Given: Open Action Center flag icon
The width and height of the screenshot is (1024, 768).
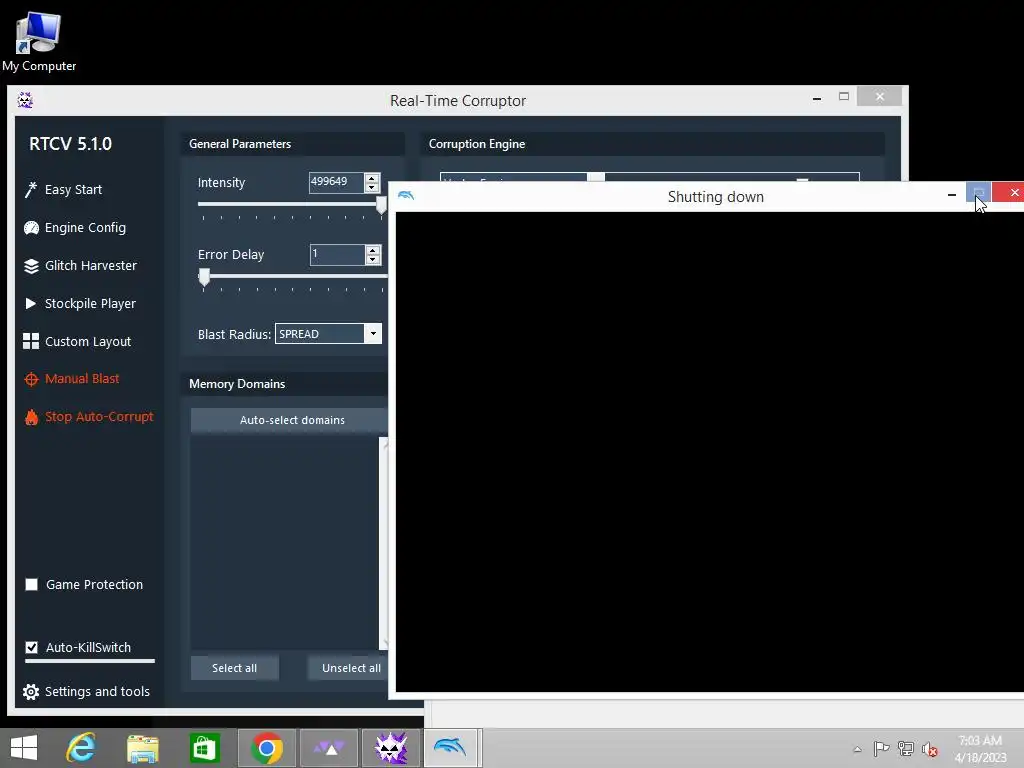Looking at the screenshot, I should pyautogui.click(x=881, y=748).
